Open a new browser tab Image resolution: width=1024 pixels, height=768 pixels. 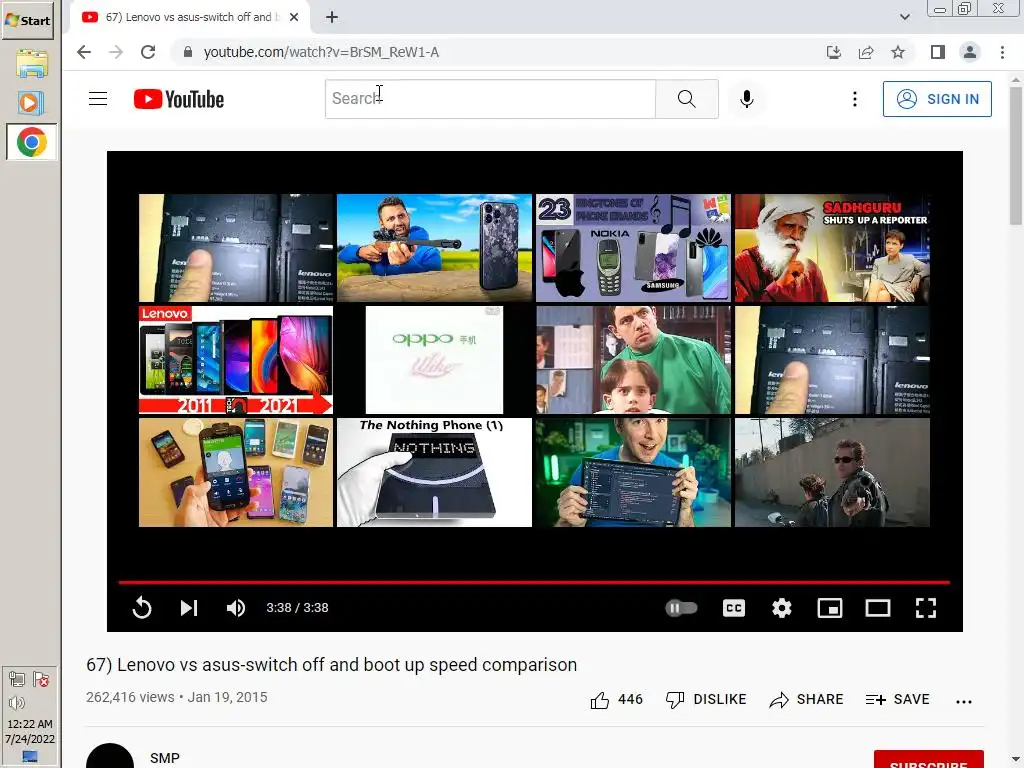(x=332, y=17)
